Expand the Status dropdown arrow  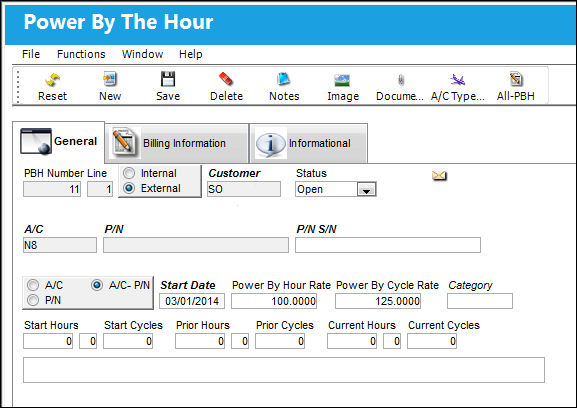click(366, 189)
